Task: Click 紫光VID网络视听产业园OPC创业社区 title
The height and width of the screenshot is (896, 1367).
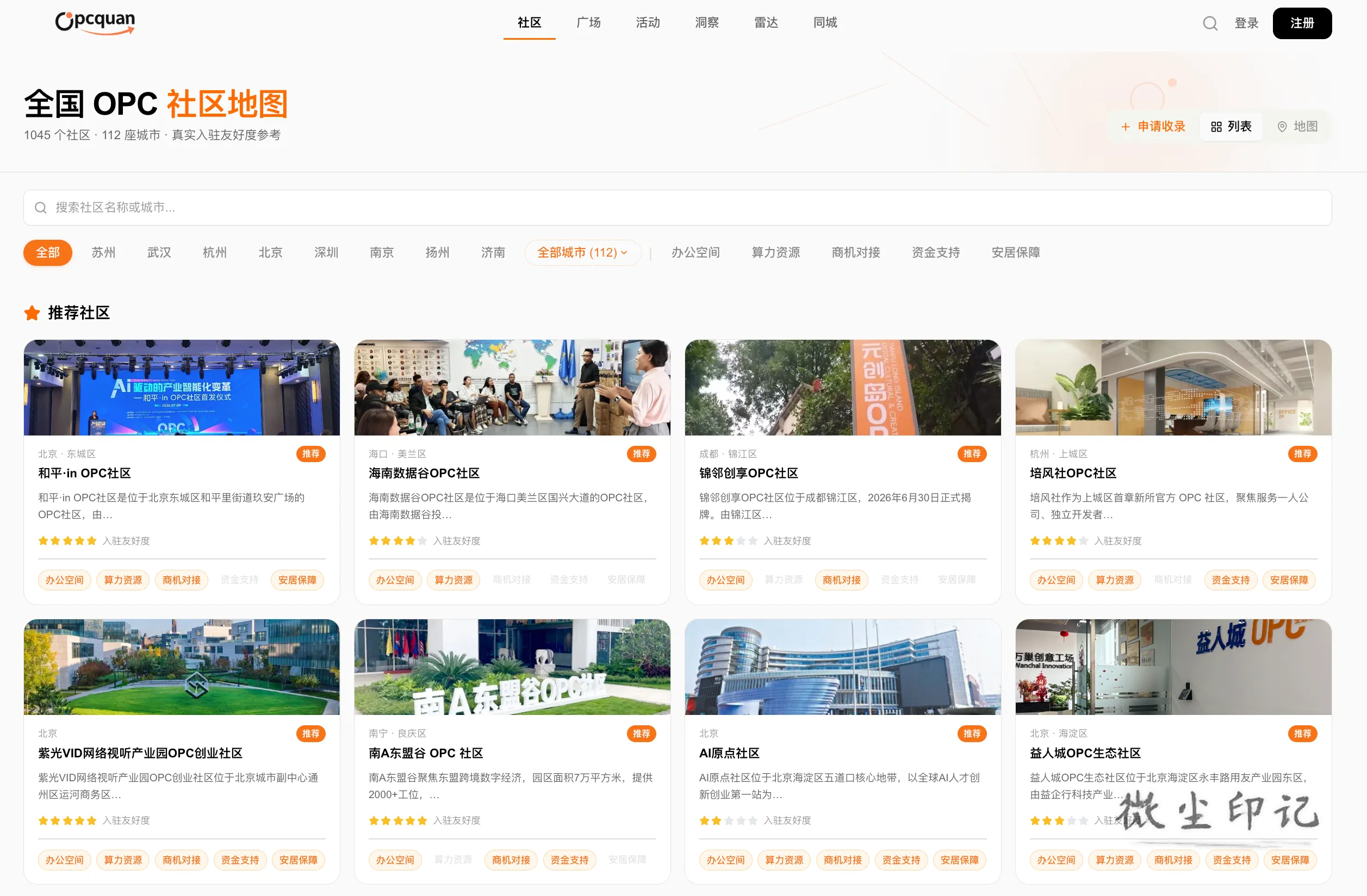Action: [140, 753]
